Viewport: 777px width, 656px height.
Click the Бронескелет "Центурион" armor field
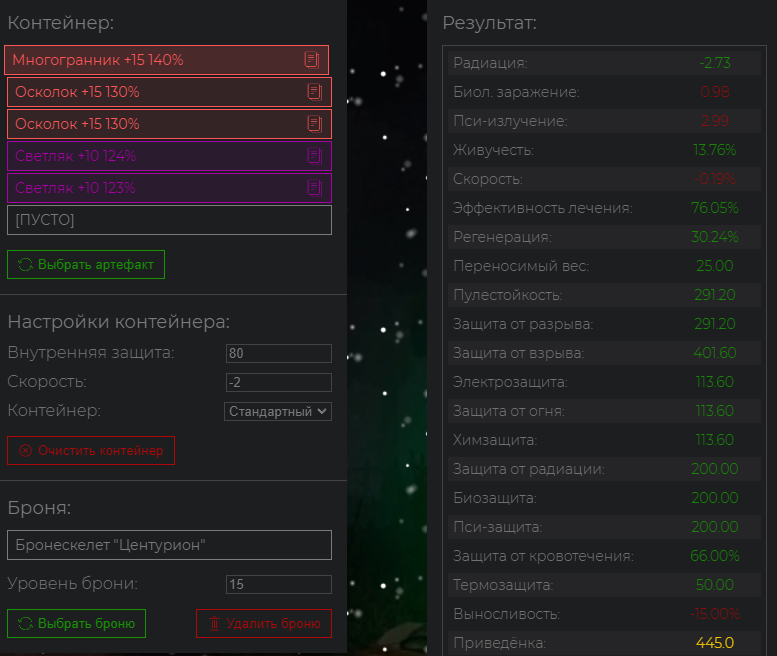tap(169, 545)
